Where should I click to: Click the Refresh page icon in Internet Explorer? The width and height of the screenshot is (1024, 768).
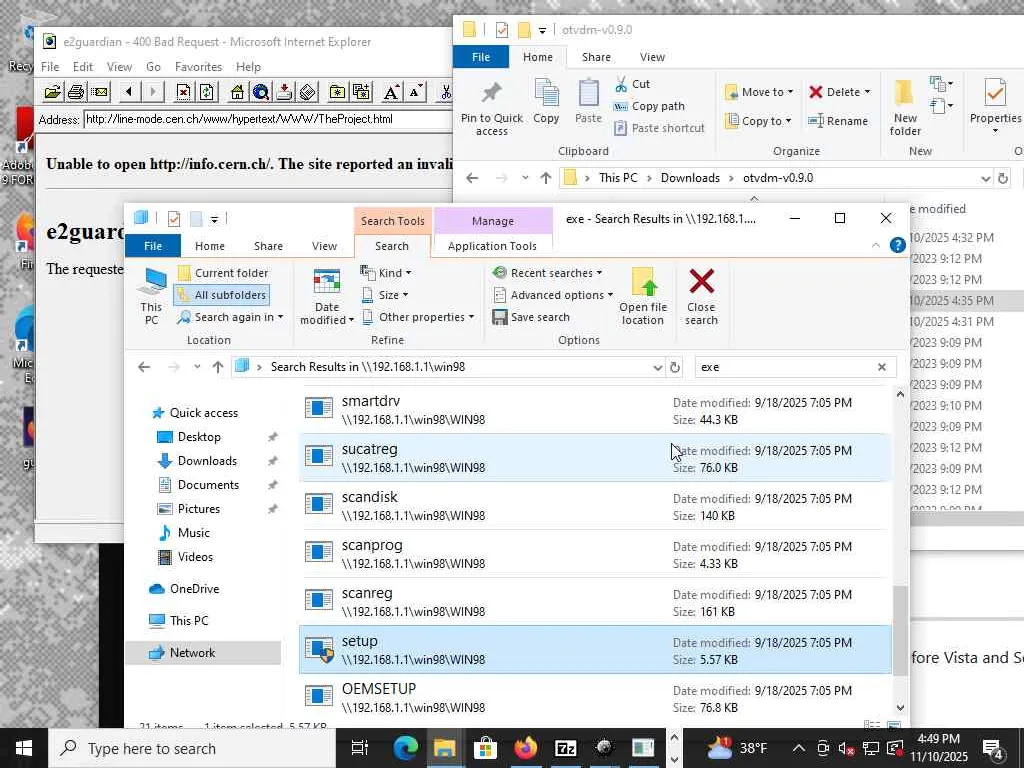[206, 92]
